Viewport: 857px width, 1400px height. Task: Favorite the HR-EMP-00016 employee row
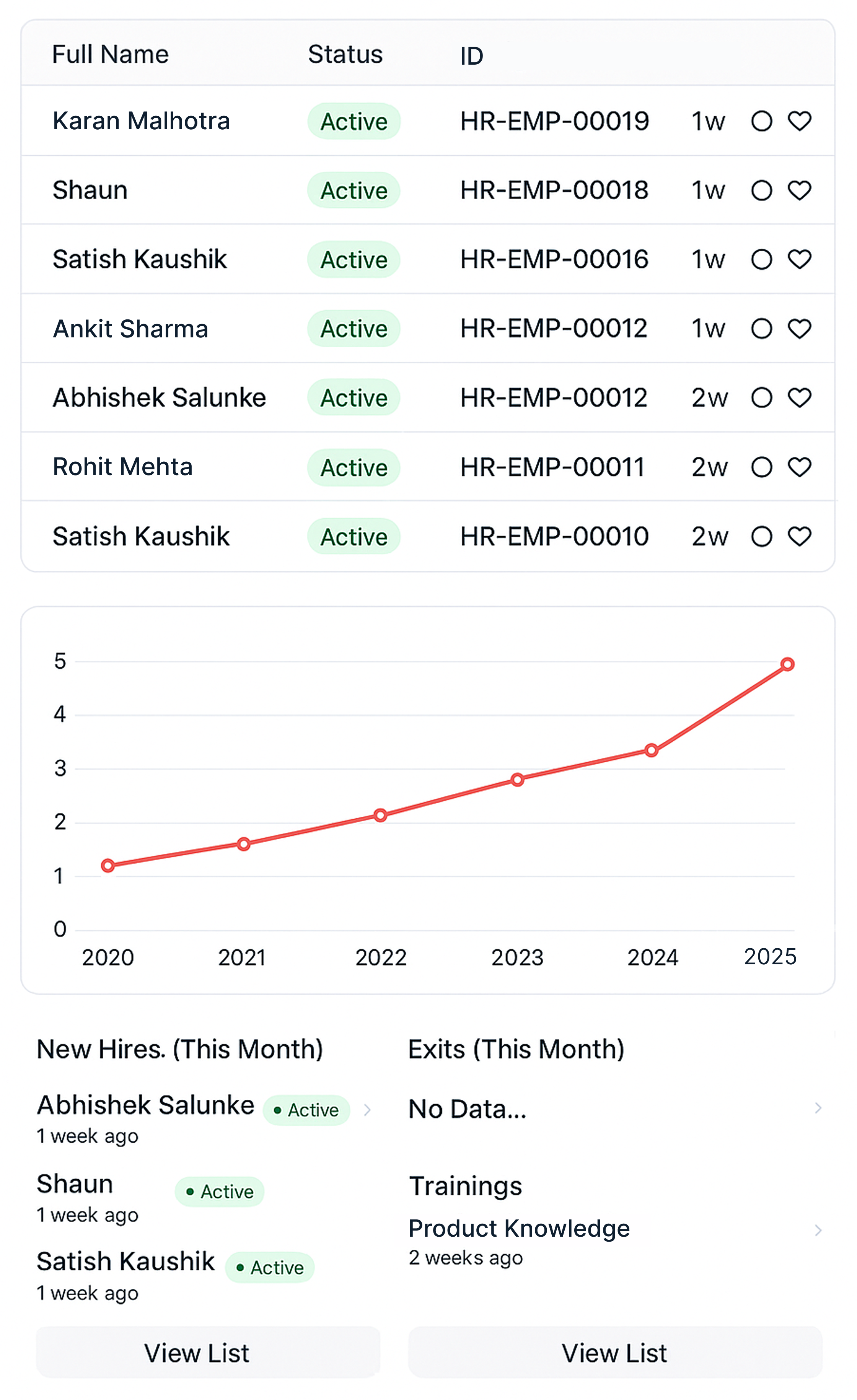799,260
